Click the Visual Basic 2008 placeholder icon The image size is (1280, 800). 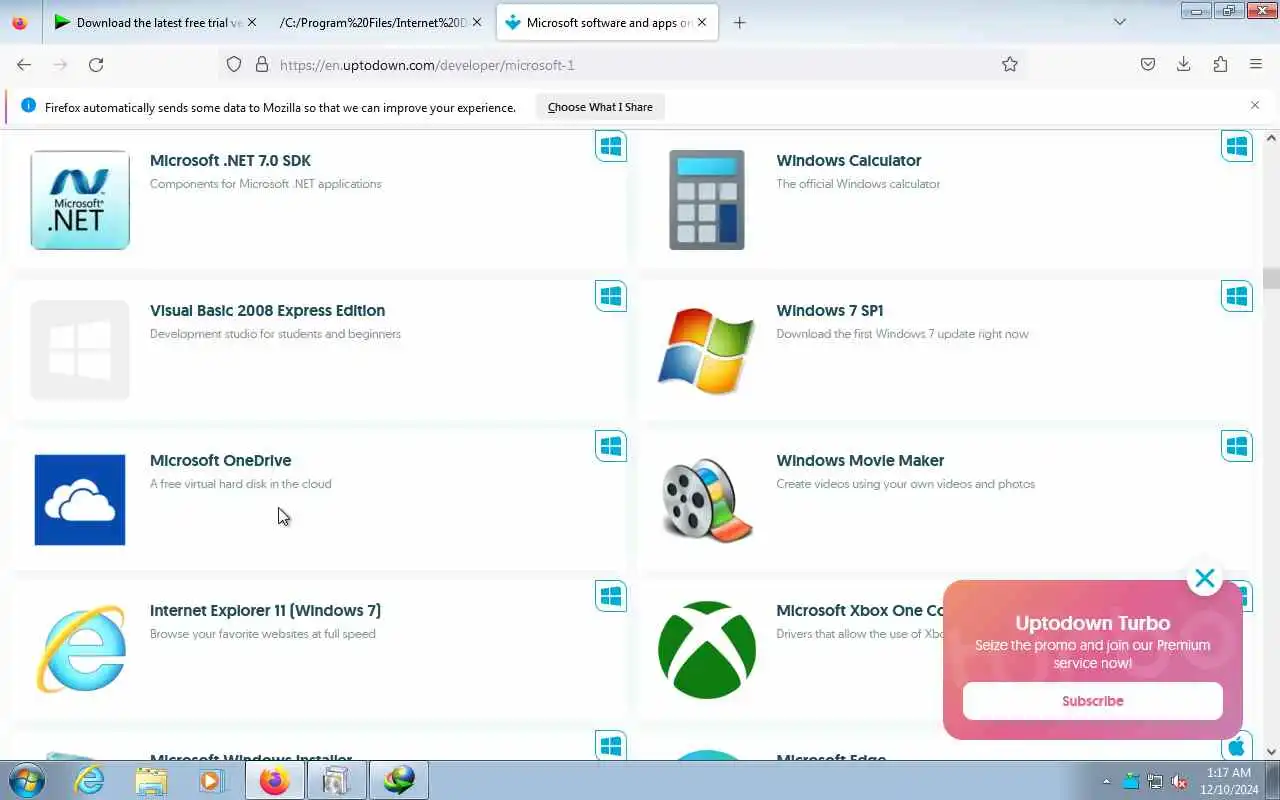(80, 350)
